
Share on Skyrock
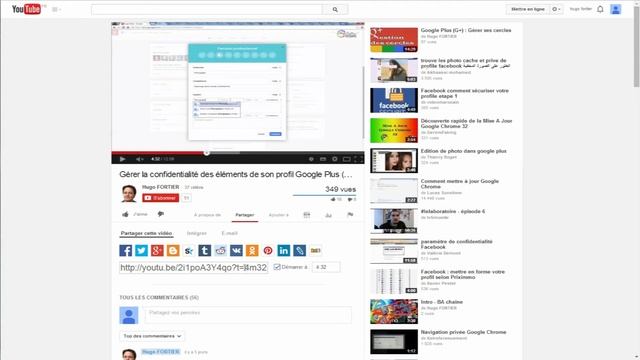coord(189,250)
